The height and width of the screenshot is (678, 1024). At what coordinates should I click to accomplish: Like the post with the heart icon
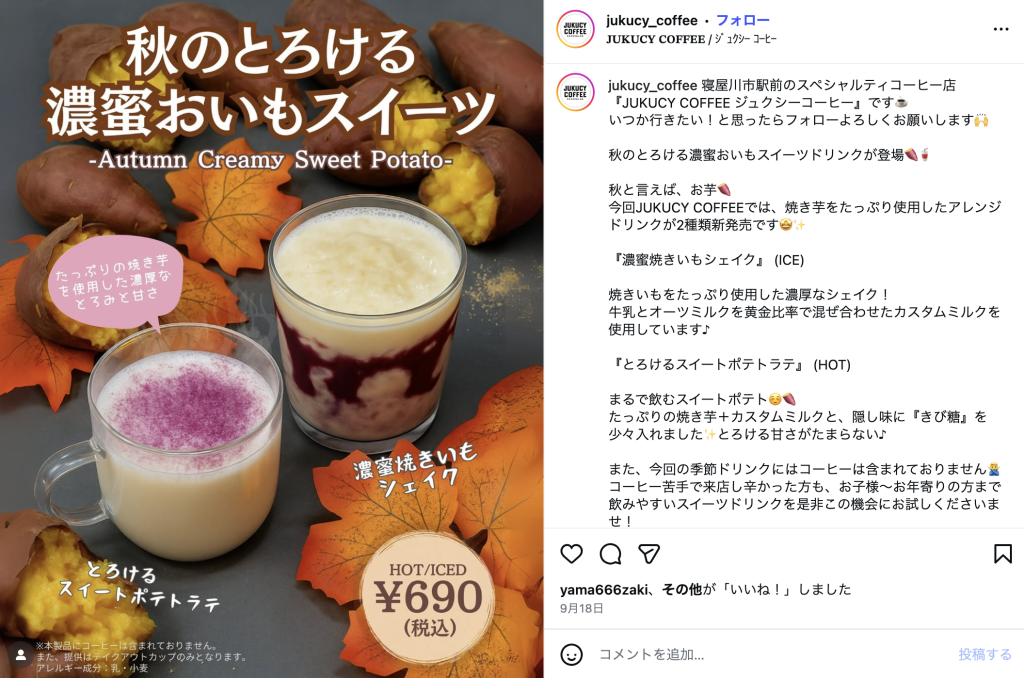(571, 554)
